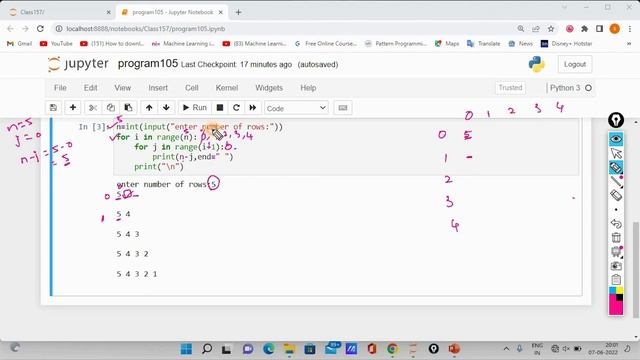Click the Trusted notebook button
Screen dimensions: 640x360
pos(510,88)
